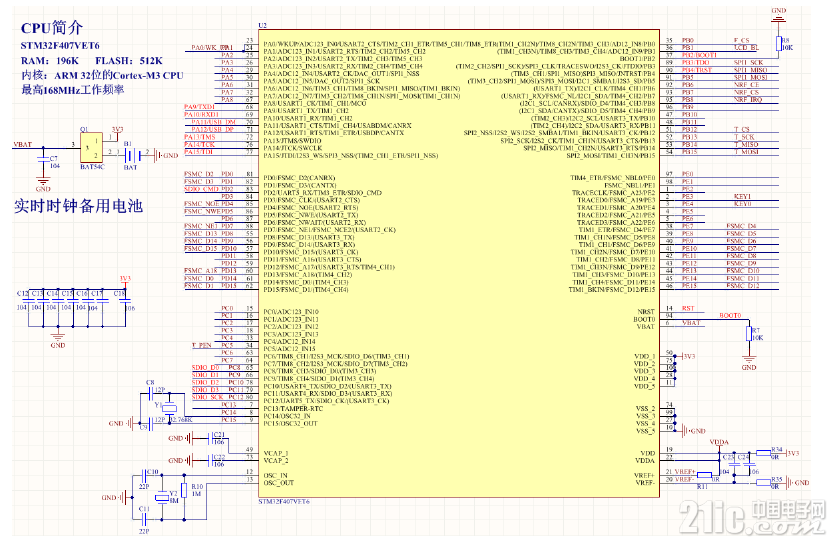Click GND symbol below decoupling capacitors
The image size is (833, 543).
58,339
